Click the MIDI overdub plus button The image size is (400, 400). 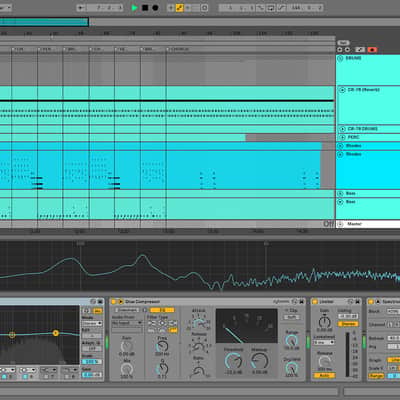coord(171,8)
